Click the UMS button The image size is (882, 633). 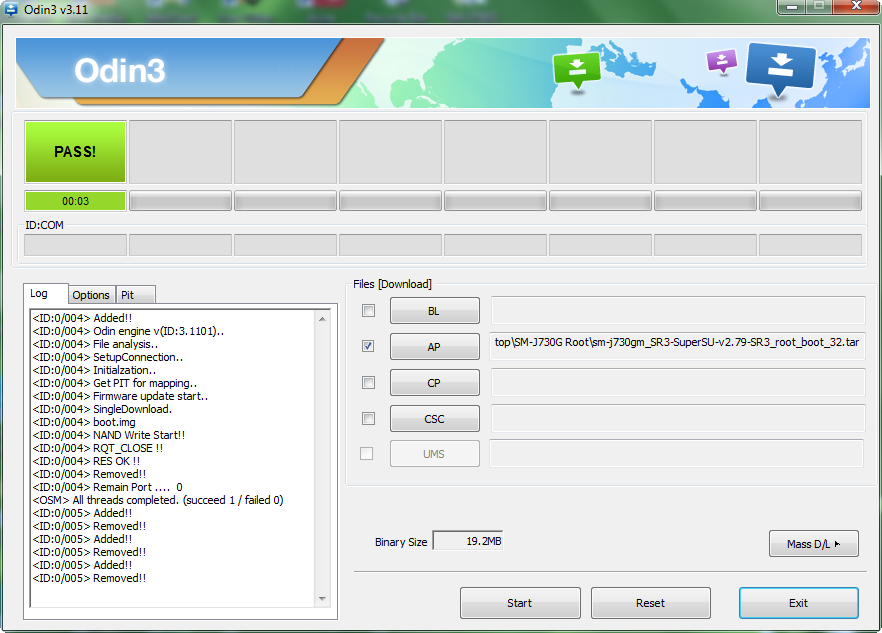435,454
